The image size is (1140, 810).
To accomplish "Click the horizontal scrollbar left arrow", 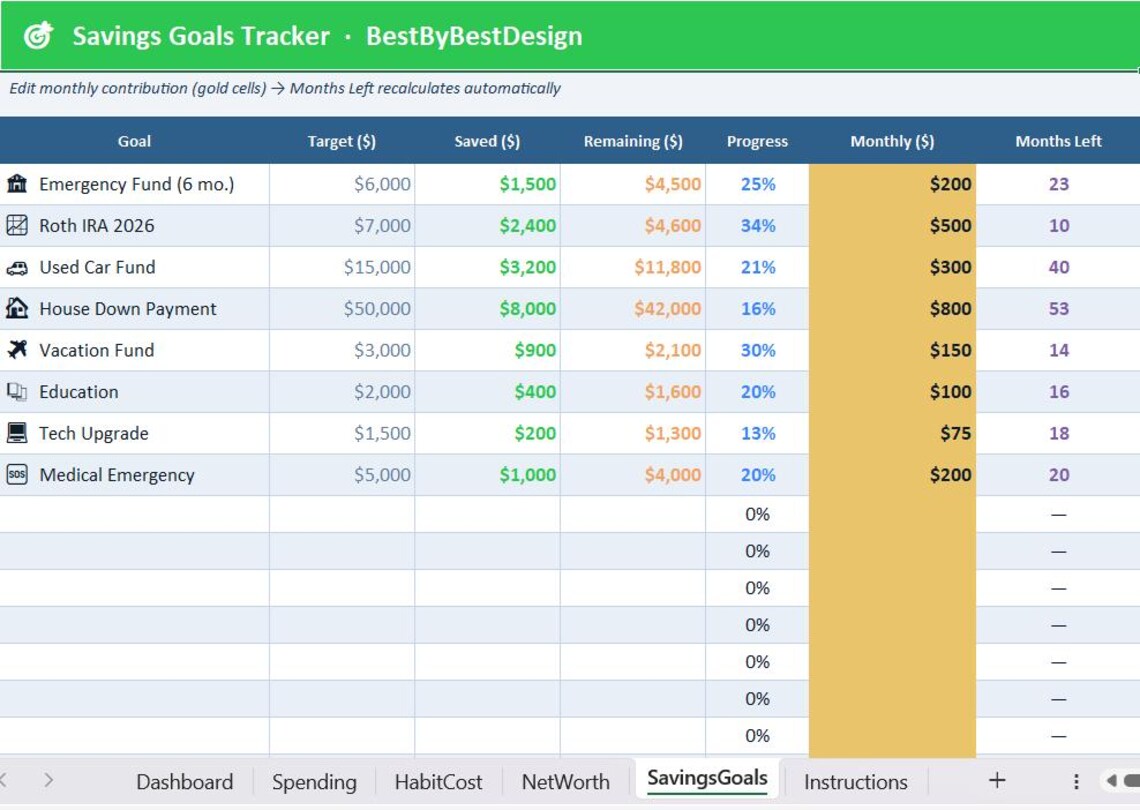I will point(1112,780).
